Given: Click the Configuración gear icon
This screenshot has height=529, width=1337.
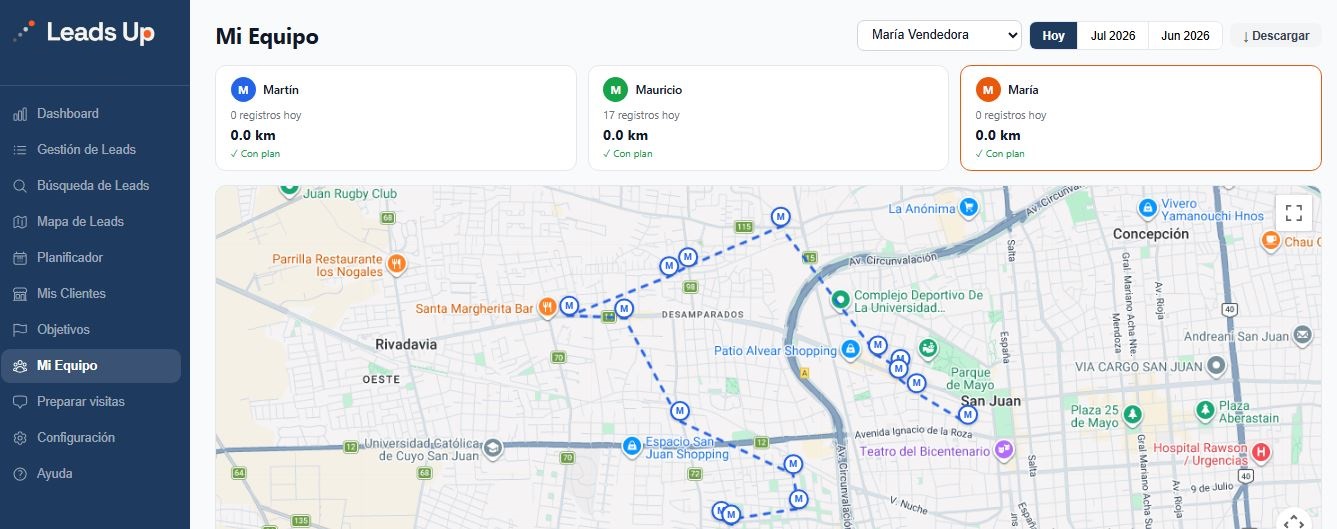Looking at the screenshot, I should tap(20, 438).
